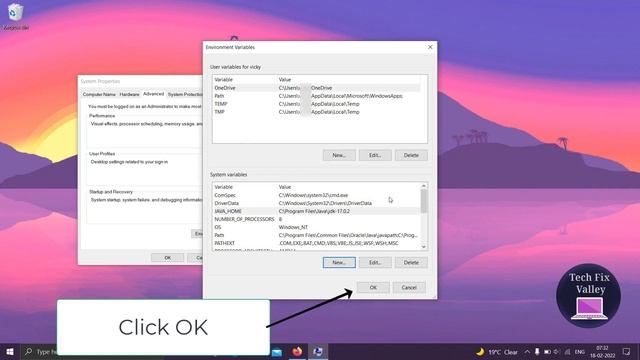Close the Environment Variables dialog
The width and height of the screenshot is (640, 360).
coord(430,47)
